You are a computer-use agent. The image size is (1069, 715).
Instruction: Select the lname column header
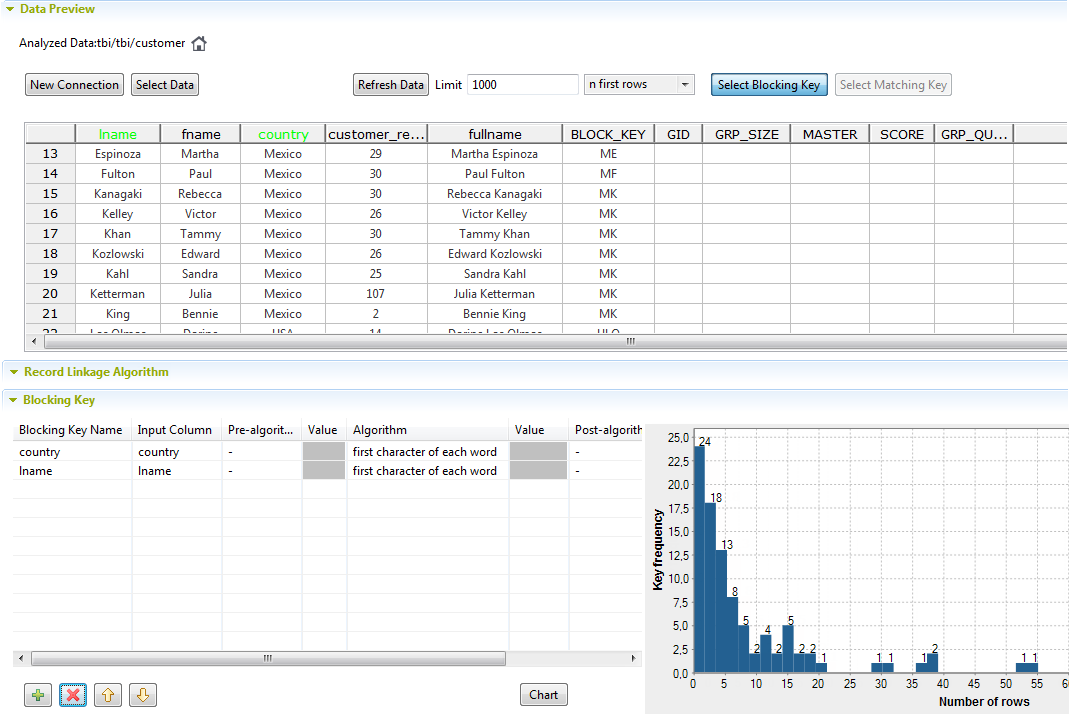(117, 134)
